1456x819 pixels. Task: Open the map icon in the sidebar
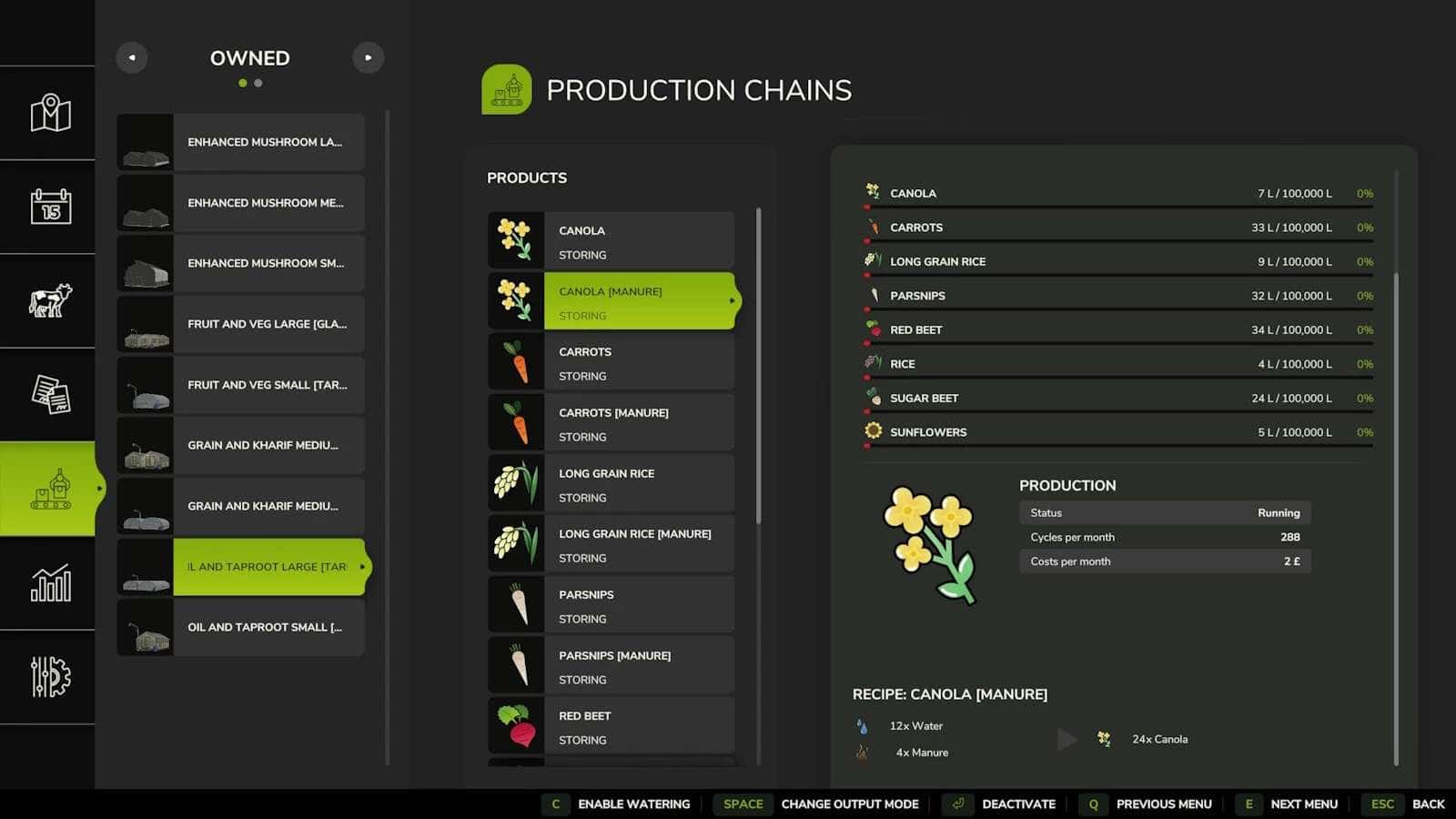[x=50, y=113]
